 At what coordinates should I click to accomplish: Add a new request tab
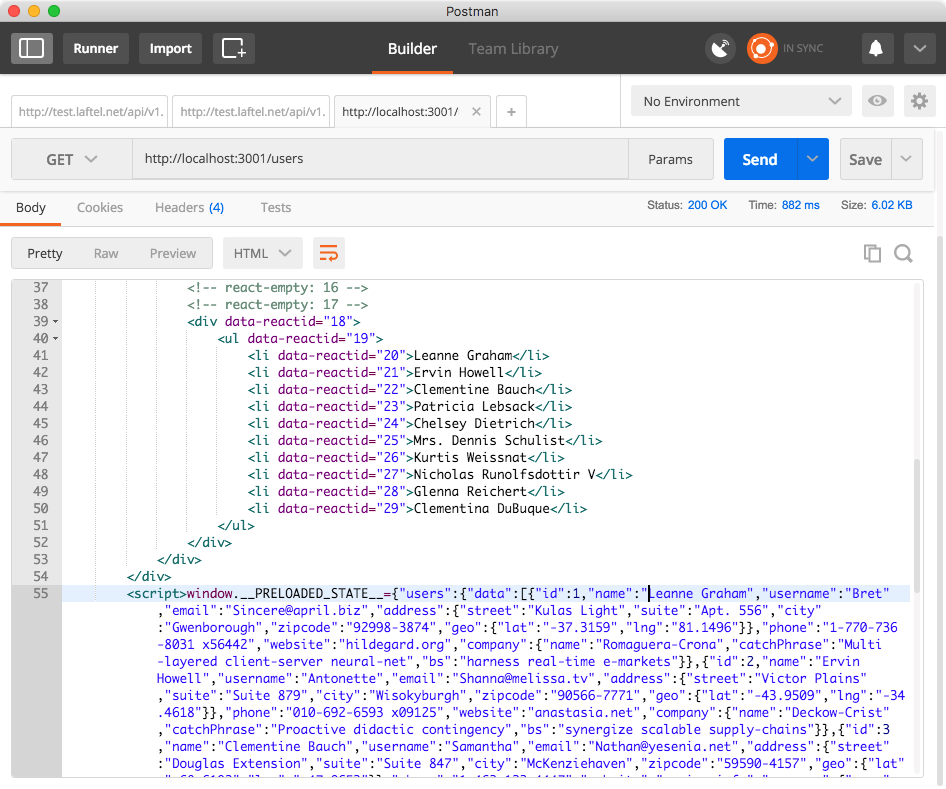pos(511,112)
